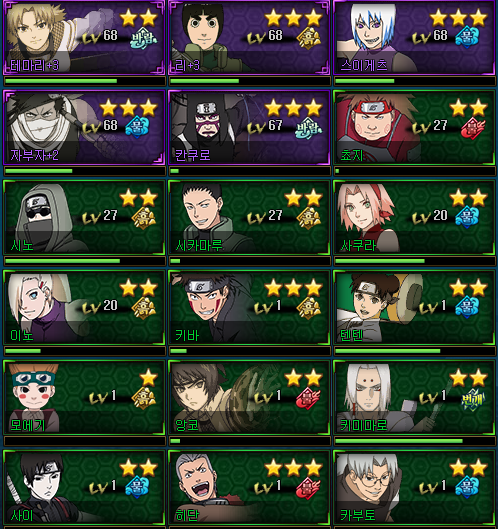Image resolution: width=498 pixels, height=529 pixels.
Task: Click the lightning element icon on 키미마로 card
Action: point(473,398)
